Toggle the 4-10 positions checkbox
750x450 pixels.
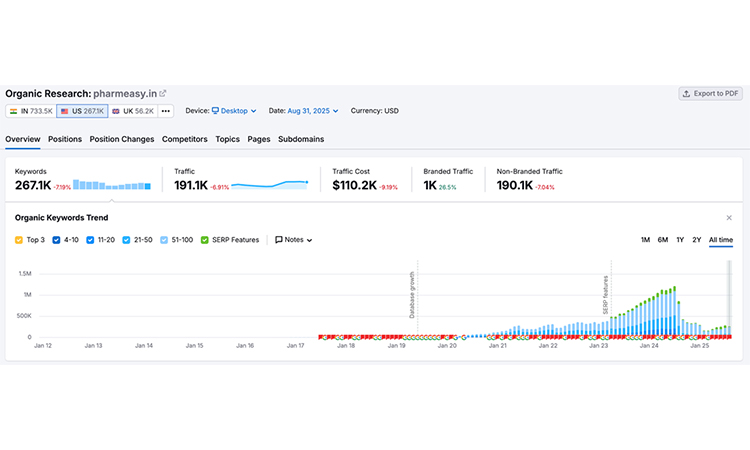tap(56, 240)
